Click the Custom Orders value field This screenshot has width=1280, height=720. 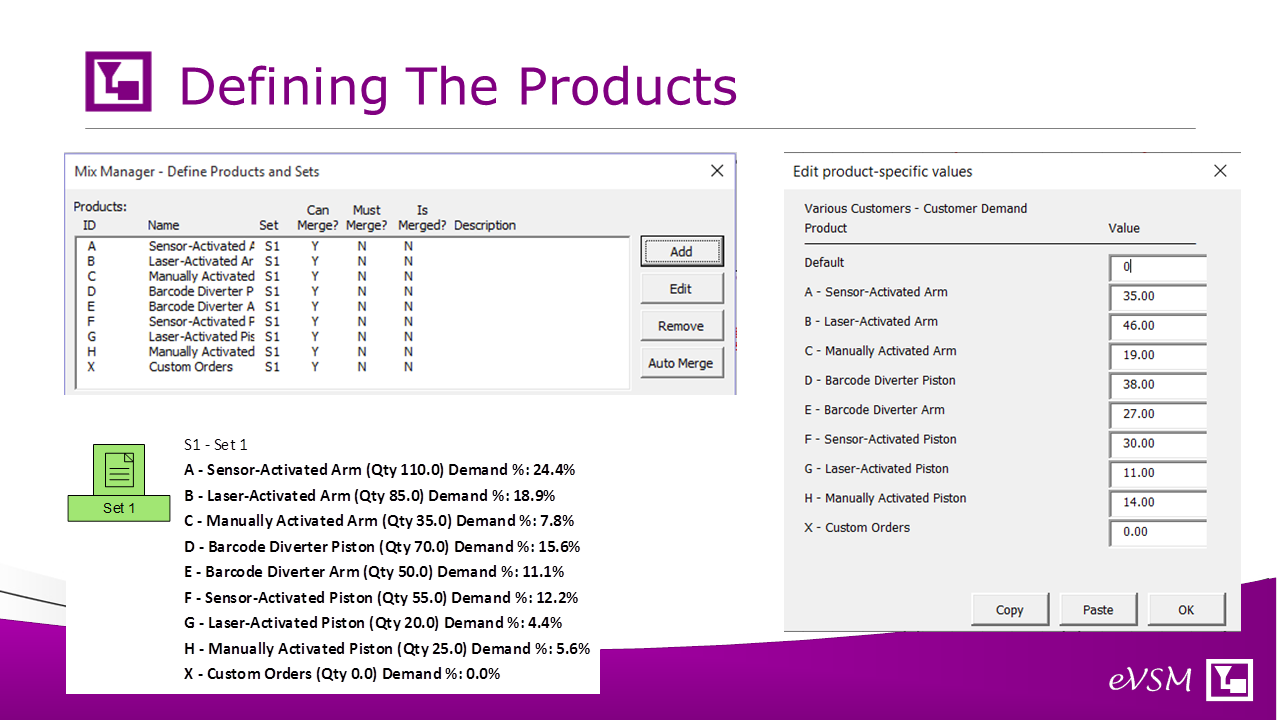(x=1157, y=532)
